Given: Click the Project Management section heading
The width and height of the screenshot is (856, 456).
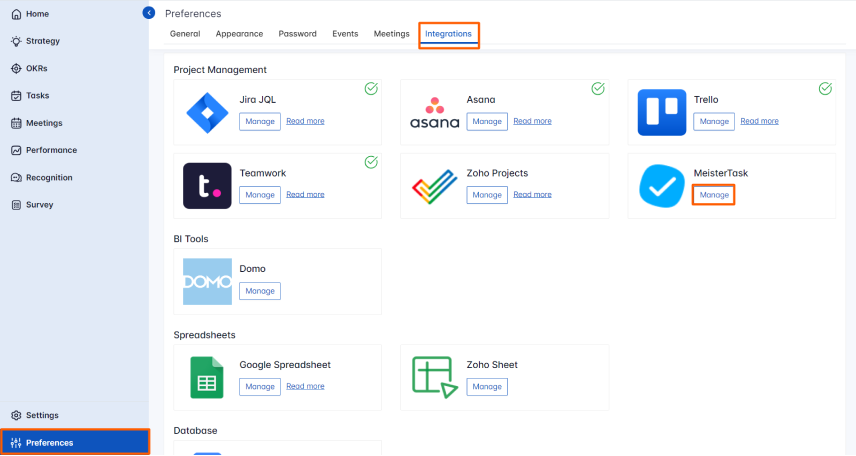Looking at the screenshot, I should pyautogui.click(x=220, y=70).
